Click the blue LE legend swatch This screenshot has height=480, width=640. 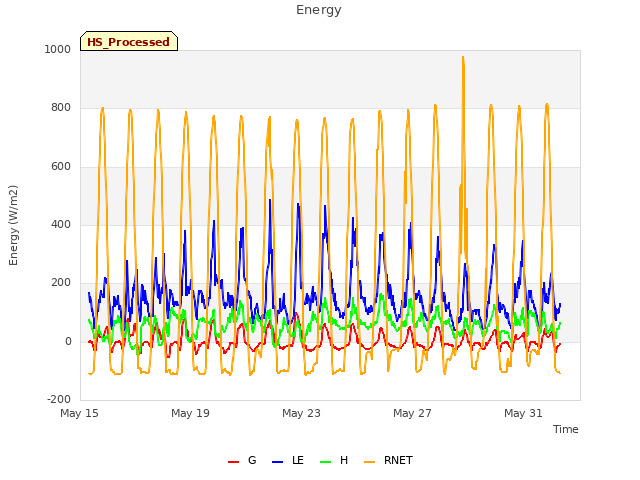[x=278, y=462]
